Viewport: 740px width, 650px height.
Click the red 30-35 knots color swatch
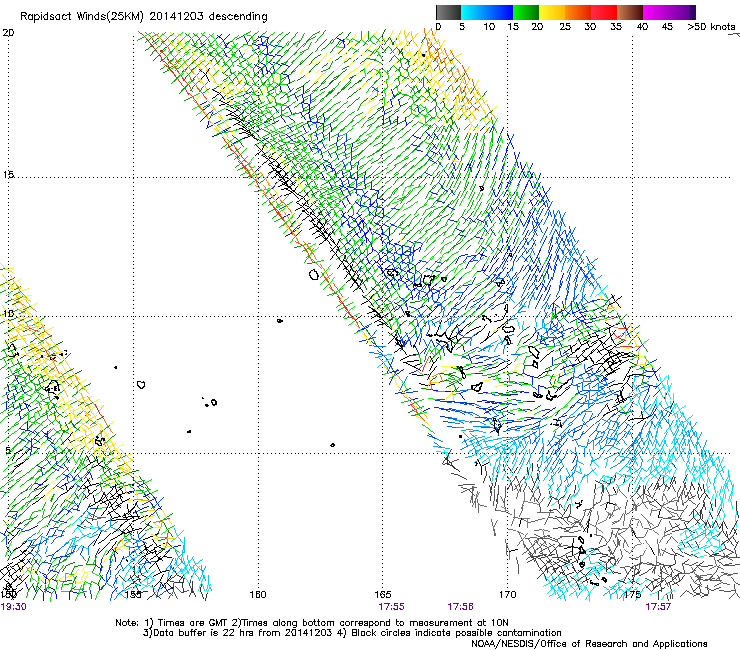click(604, 12)
